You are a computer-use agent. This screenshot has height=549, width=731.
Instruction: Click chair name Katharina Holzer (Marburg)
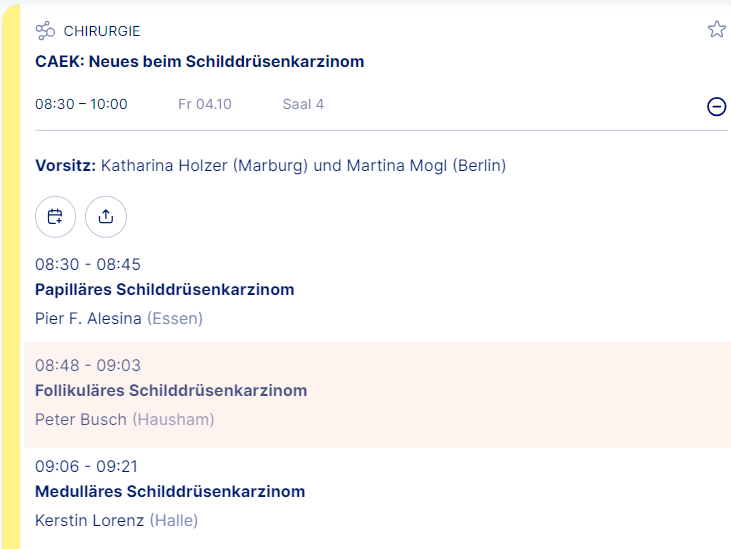click(205, 165)
